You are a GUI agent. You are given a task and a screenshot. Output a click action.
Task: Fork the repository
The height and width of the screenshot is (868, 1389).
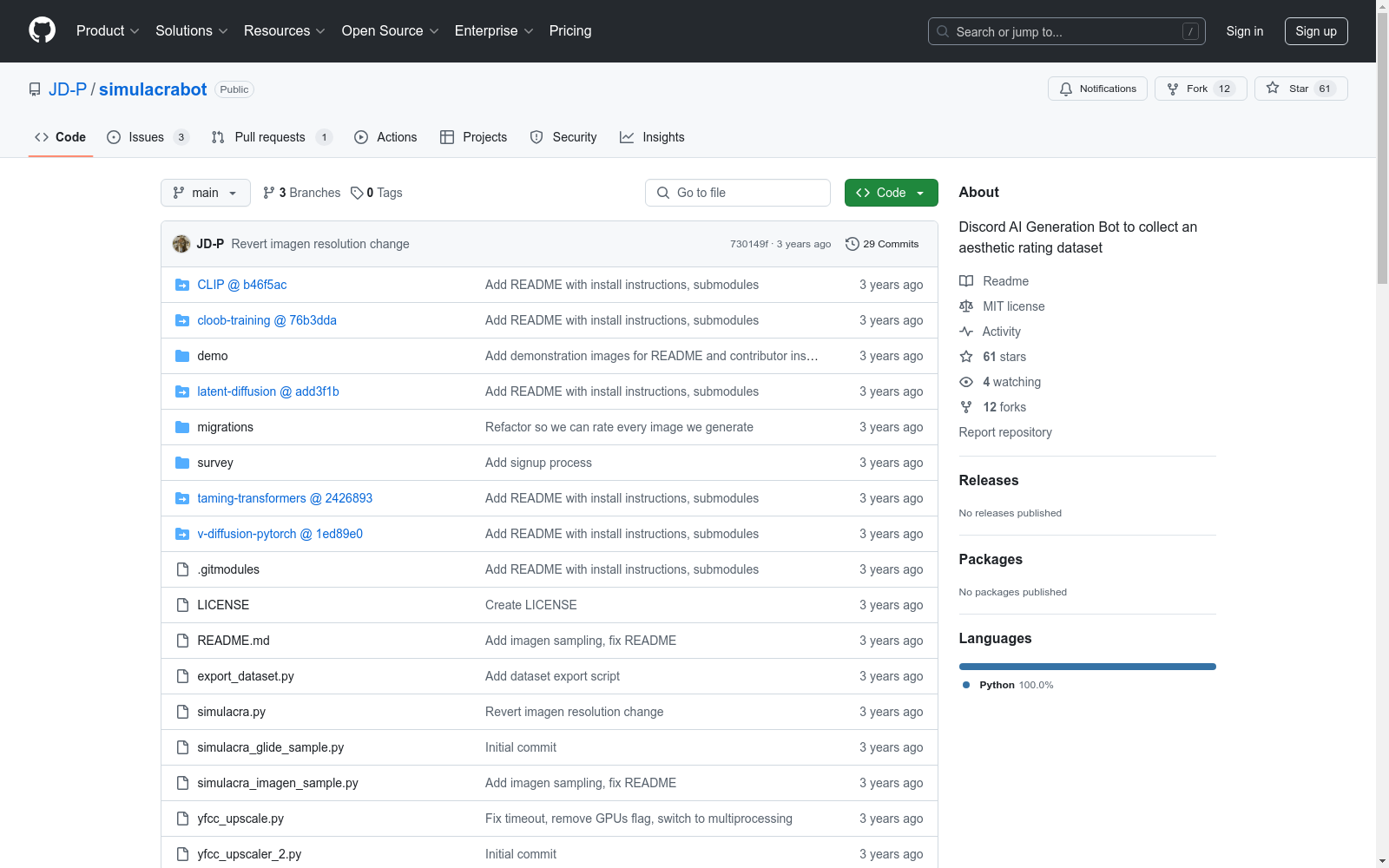(x=1201, y=89)
